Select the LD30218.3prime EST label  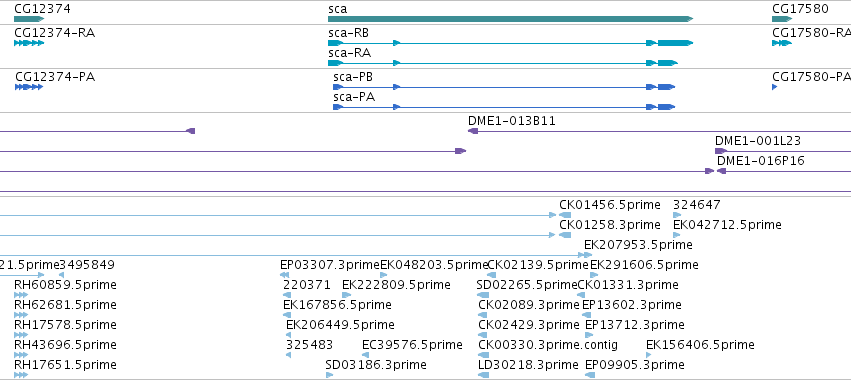(x=529, y=364)
